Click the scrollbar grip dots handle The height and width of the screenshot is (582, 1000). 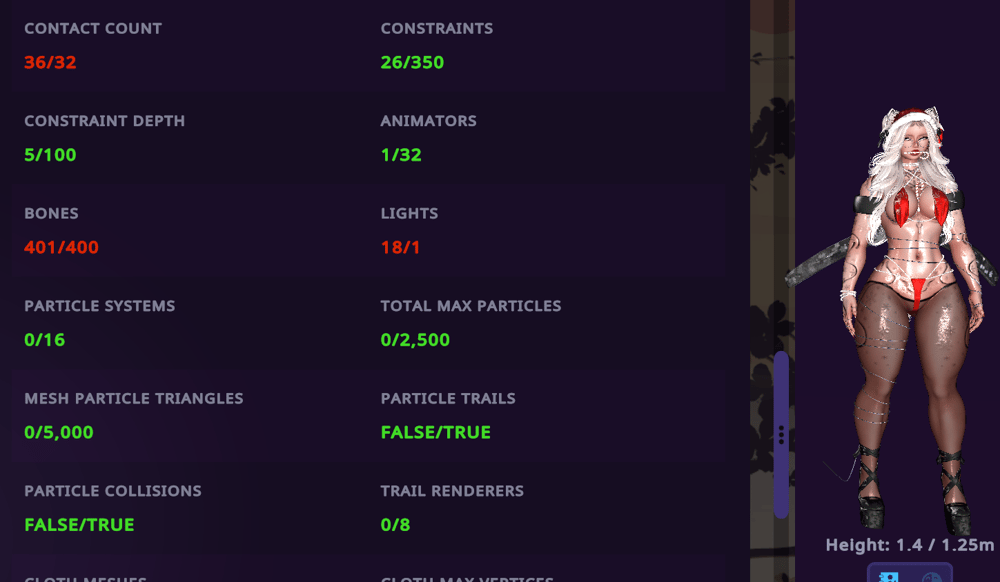(781, 435)
